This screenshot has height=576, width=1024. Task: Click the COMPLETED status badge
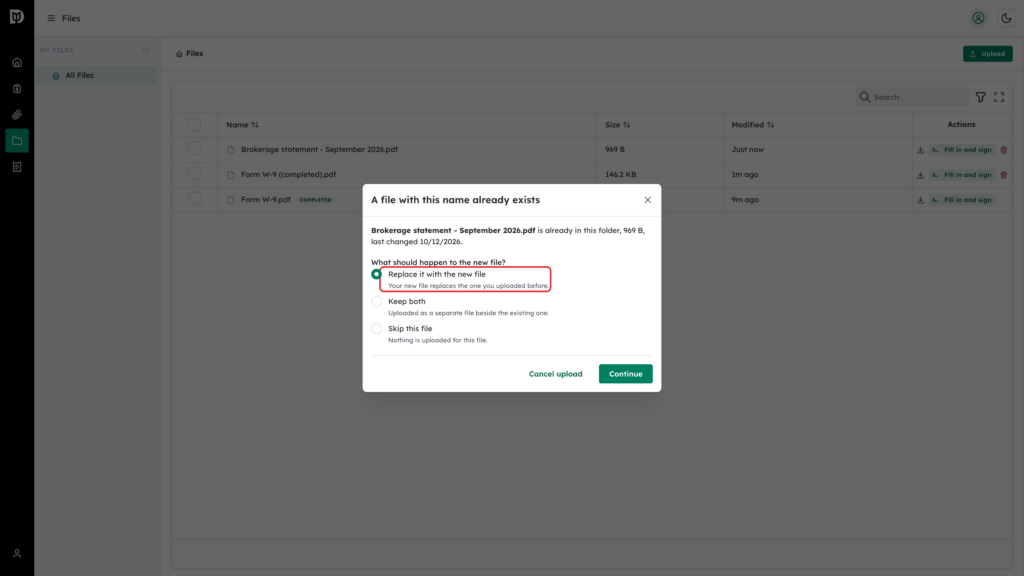315,200
